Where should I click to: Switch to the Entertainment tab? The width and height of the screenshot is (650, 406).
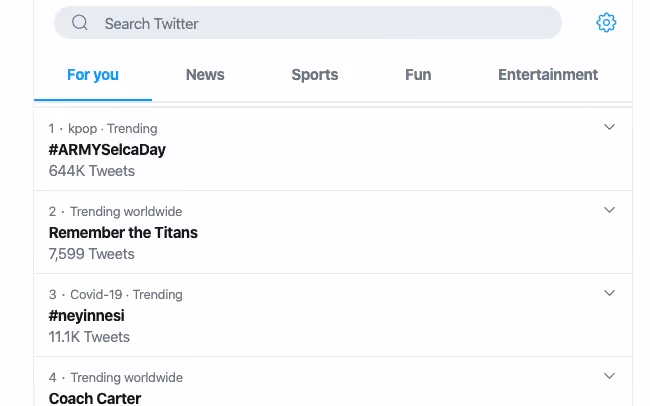coord(548,75)
